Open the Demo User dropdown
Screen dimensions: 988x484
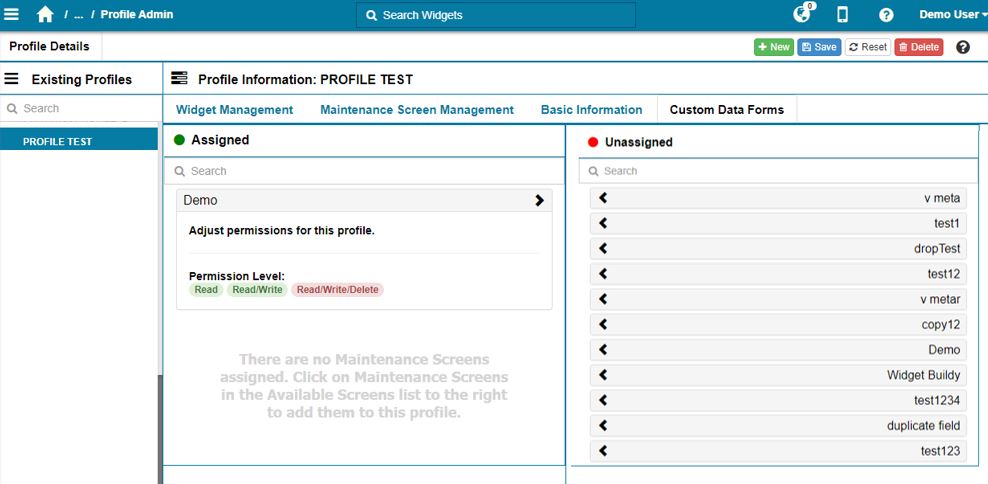[952, 15]
